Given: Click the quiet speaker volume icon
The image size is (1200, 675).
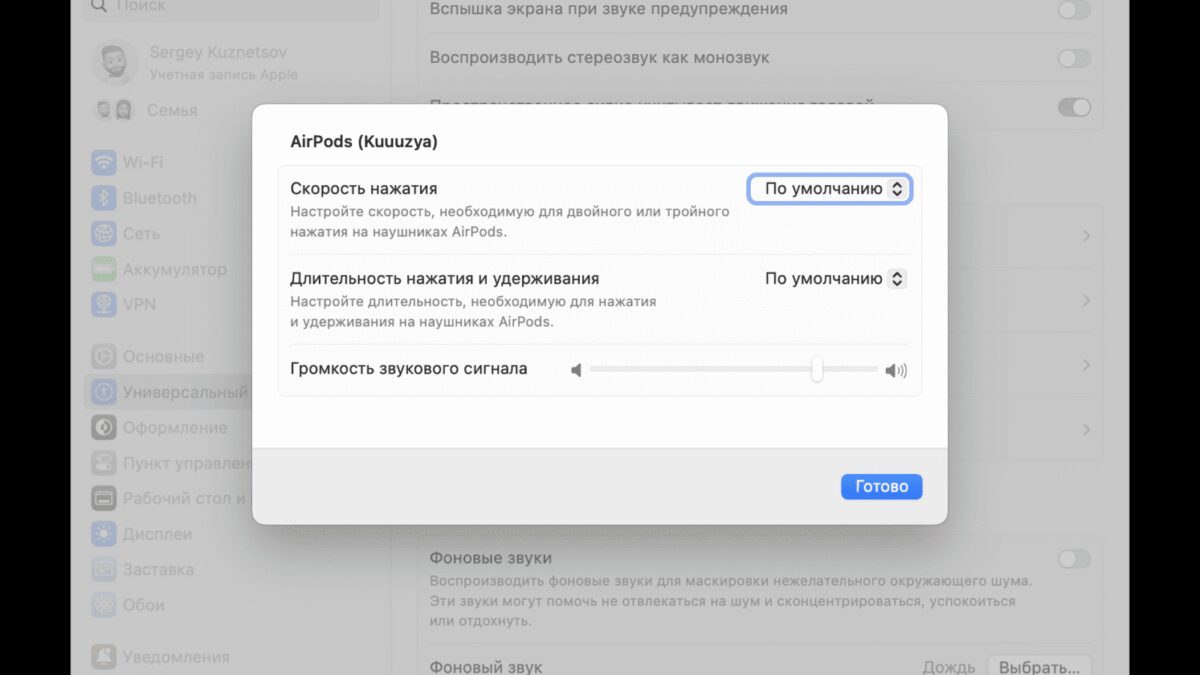Looking at the screenshot, I should 576,371.
